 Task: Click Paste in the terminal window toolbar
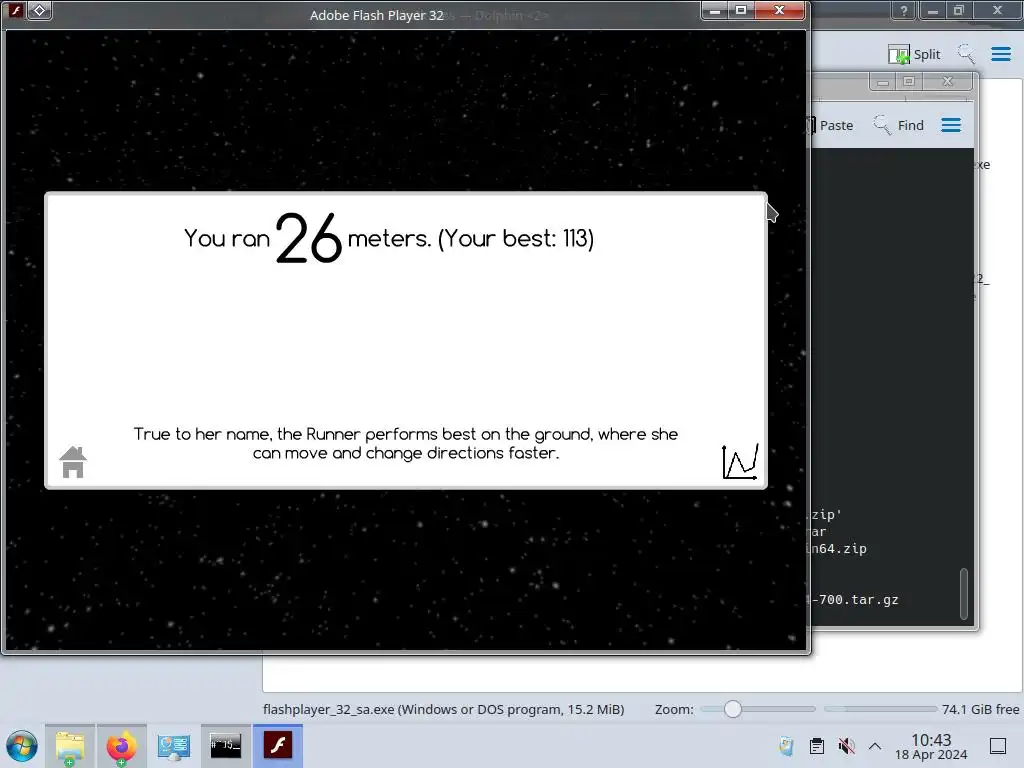point(830,125)
